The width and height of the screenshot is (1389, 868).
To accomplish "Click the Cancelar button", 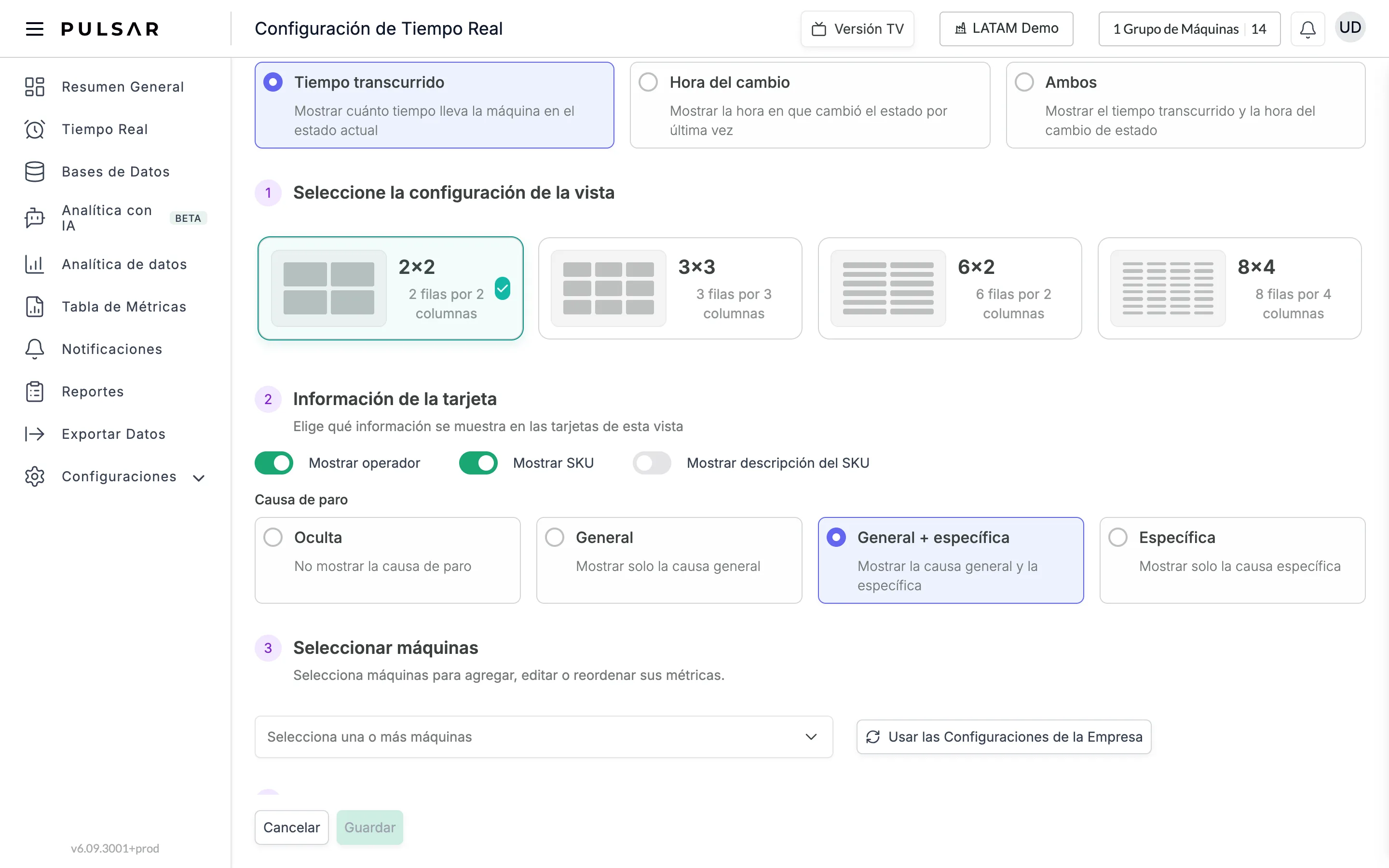I will click(292, 827).
